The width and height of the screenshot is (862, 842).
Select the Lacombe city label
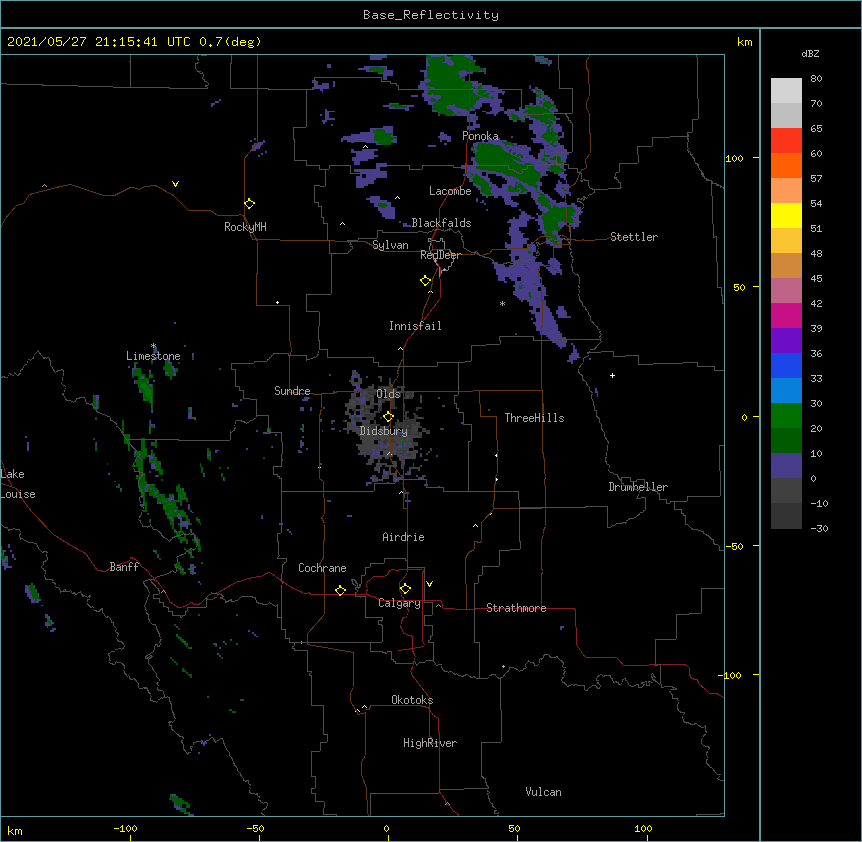(x=450, y=191)
